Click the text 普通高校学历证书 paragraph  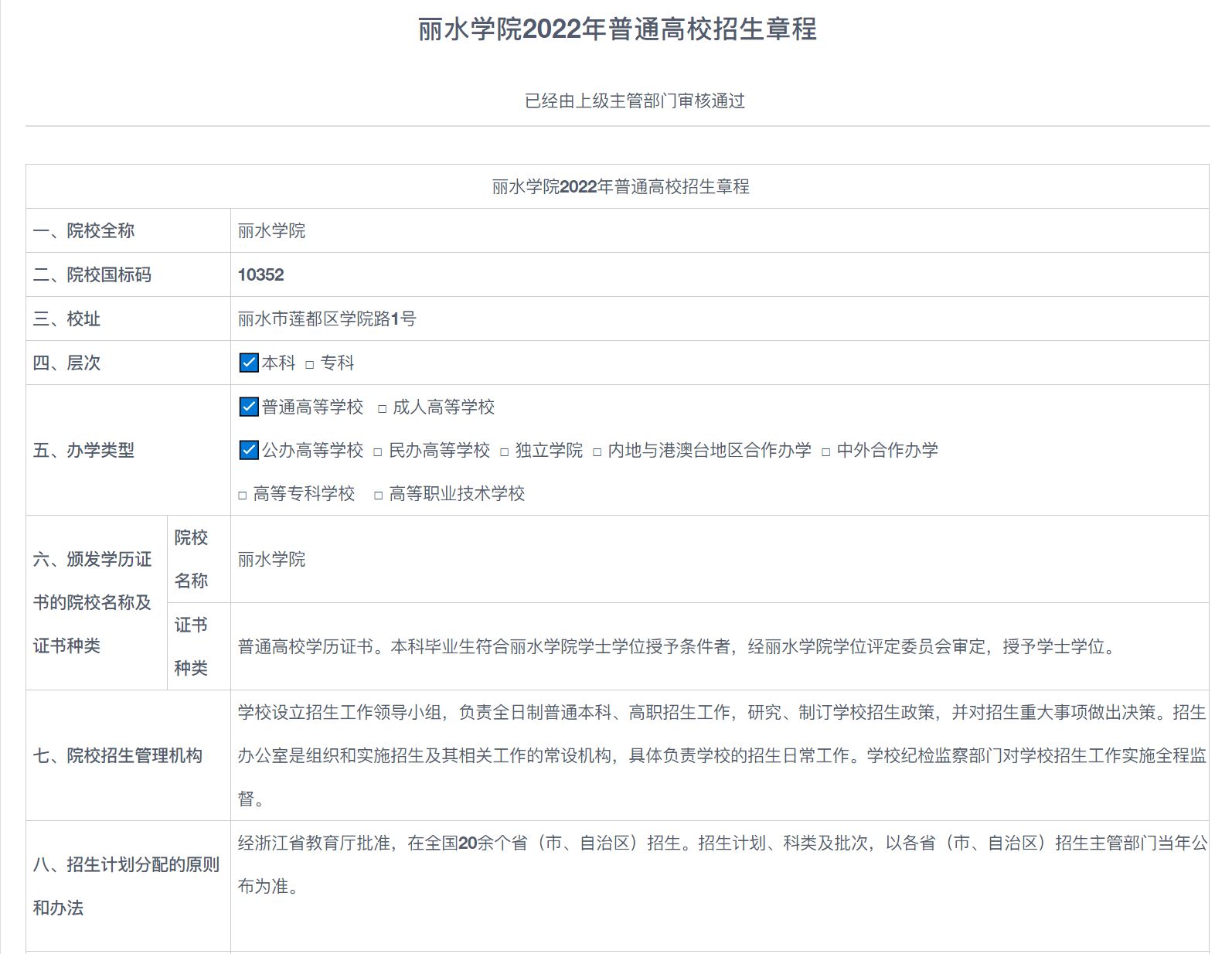pos(678,646)
